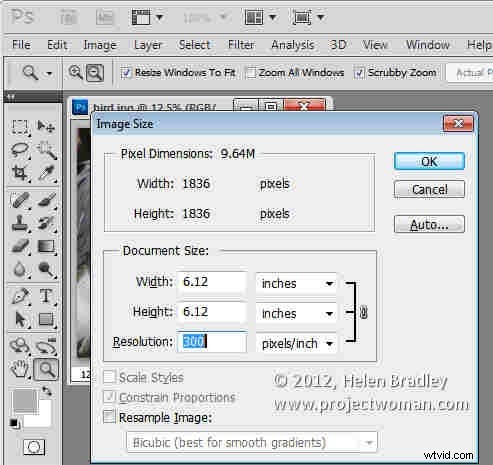The width and height of the screenshot is (493, 465).
Task: Click the Resolution input field
Action: click(x=212, y=342)
